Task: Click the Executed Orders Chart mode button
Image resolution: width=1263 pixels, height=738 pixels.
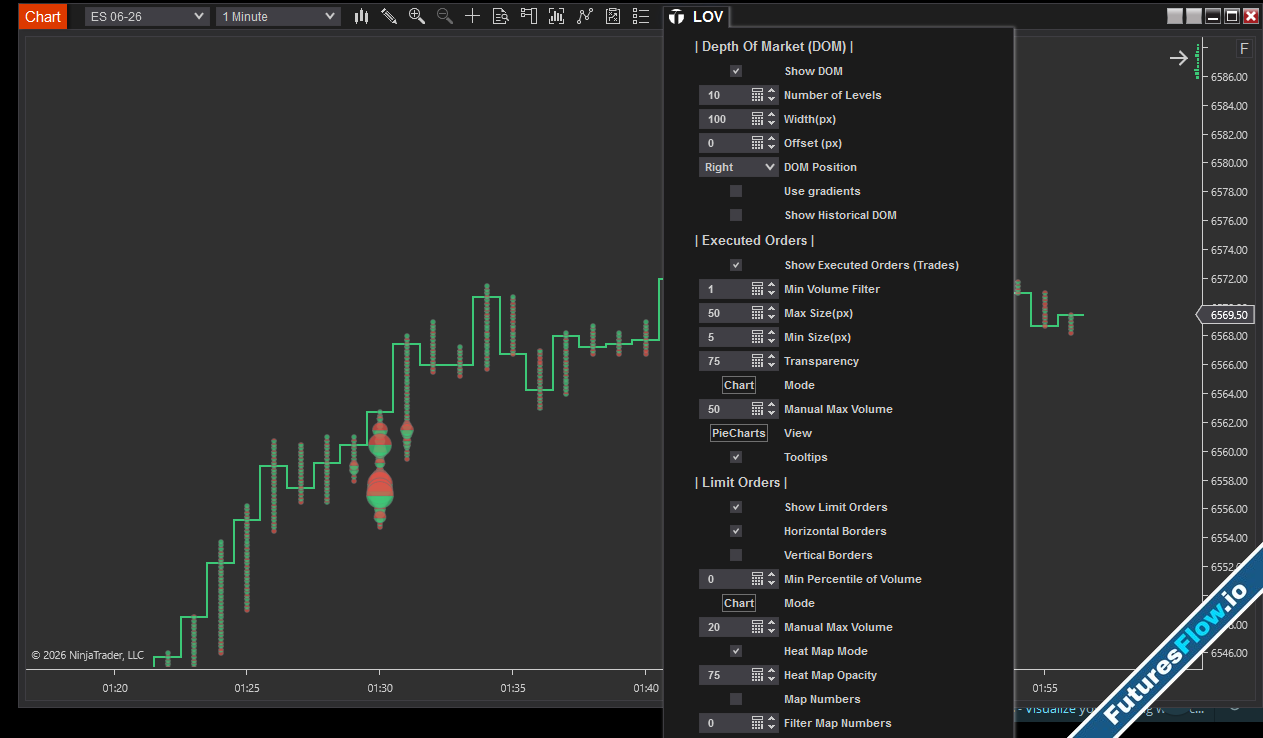Action: tap(739, 385)
